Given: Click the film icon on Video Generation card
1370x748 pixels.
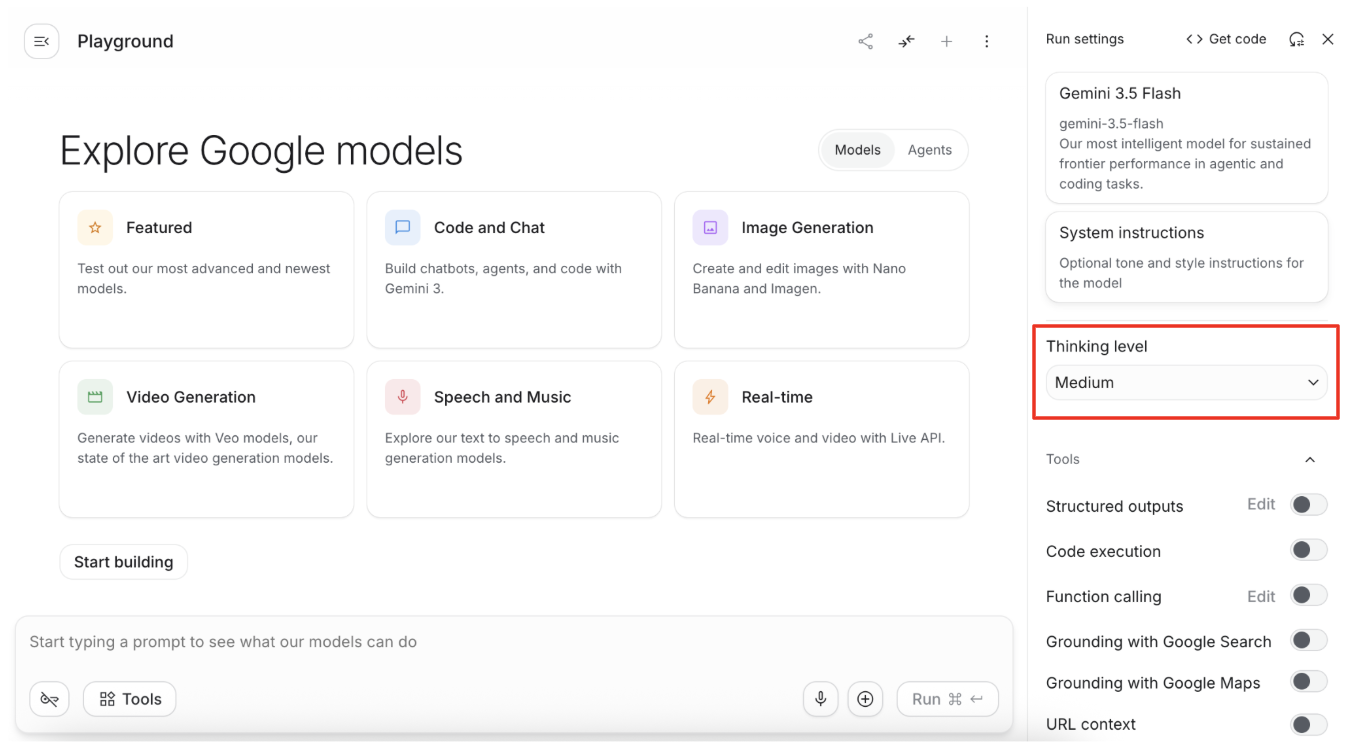Looking at the screenshot, I should pyautogui.click(x=95, y=397).
